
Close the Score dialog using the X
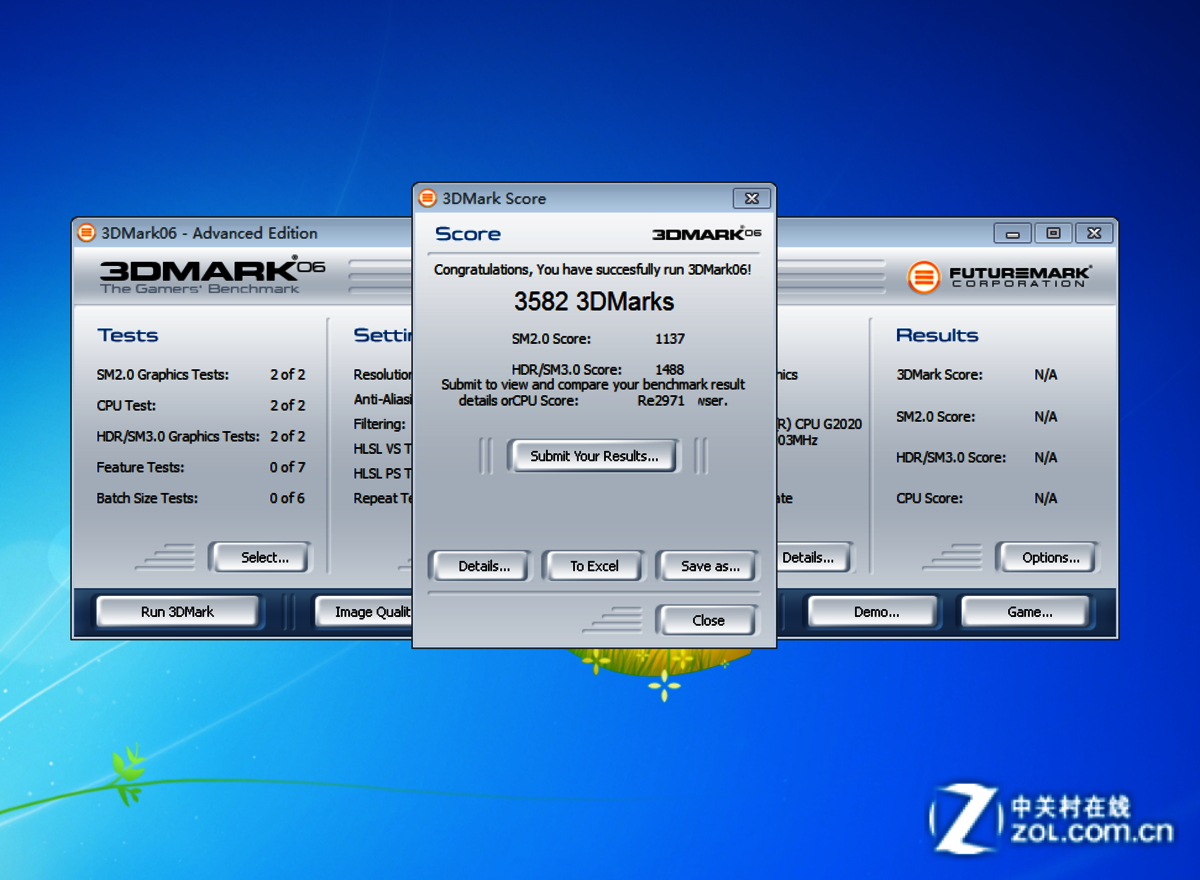pos(752,198)
